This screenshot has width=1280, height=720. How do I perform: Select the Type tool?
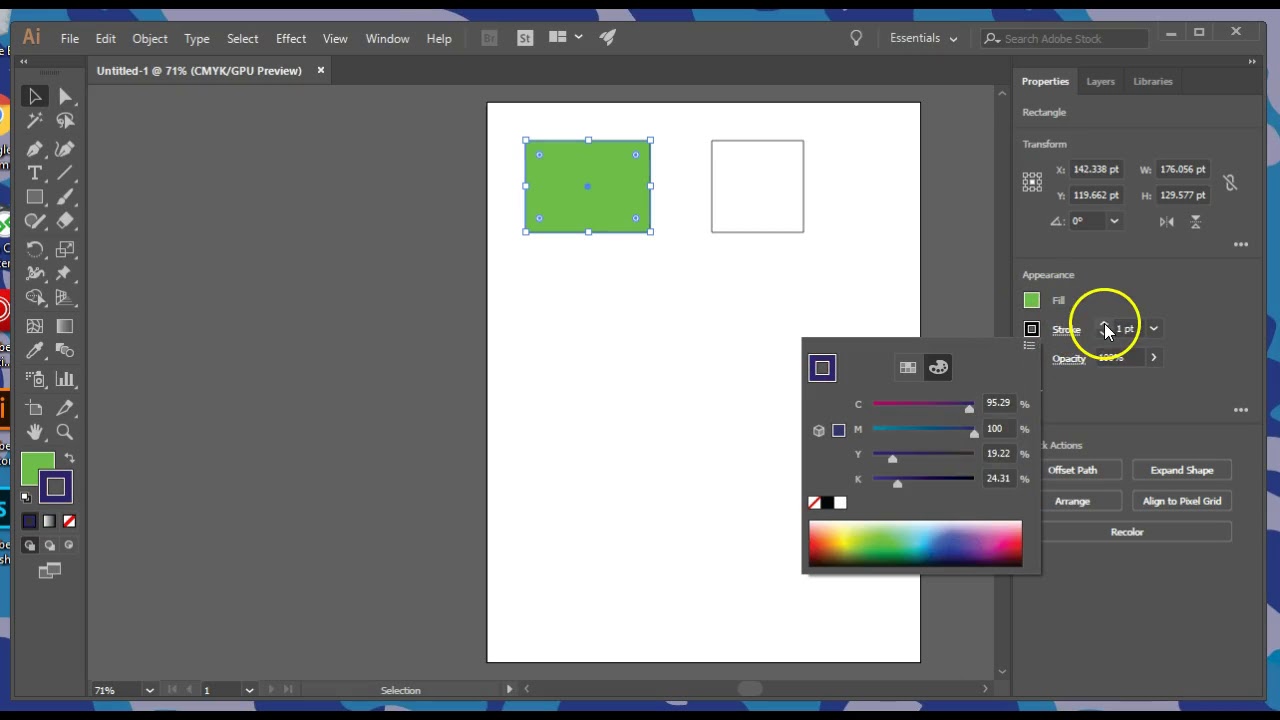(35, 173)
